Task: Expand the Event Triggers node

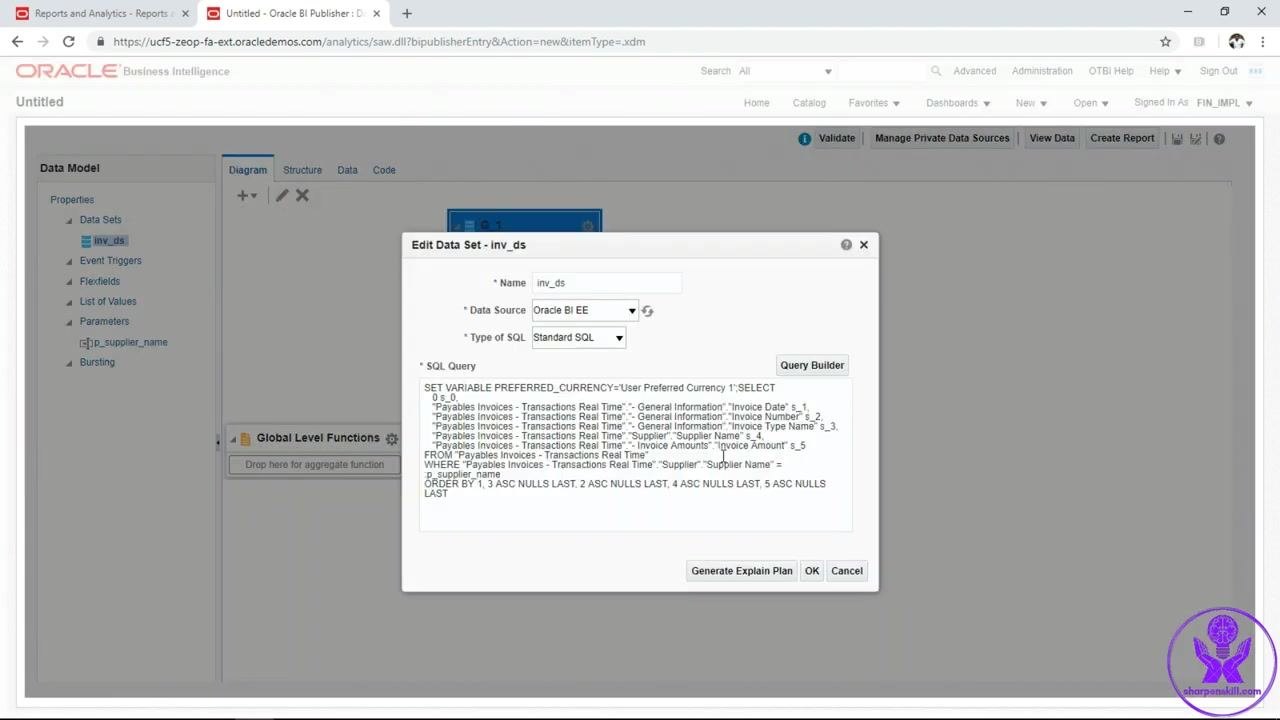Action: (69, 262)
